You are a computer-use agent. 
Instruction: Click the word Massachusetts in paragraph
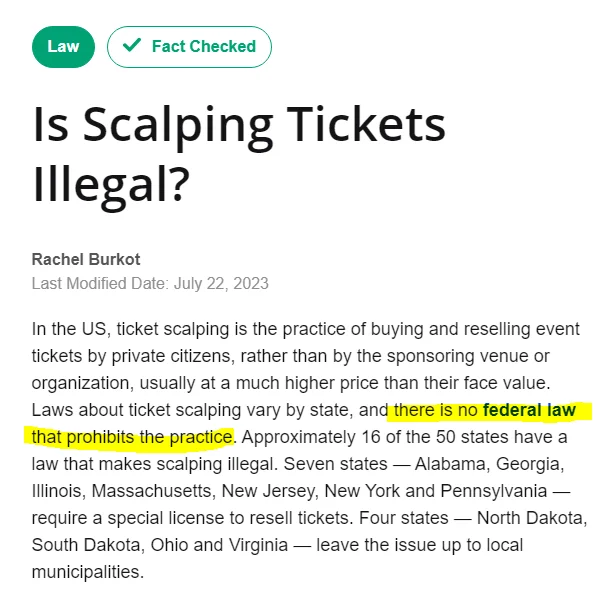(153, 491)
